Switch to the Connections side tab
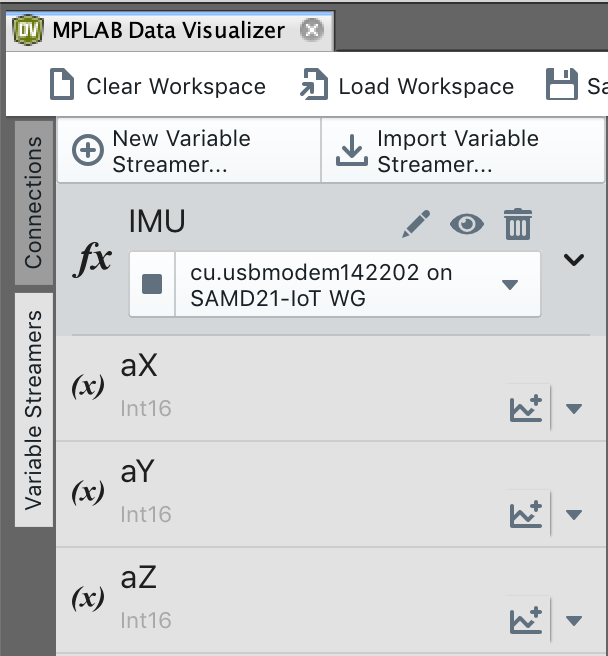 pos(34,202)
